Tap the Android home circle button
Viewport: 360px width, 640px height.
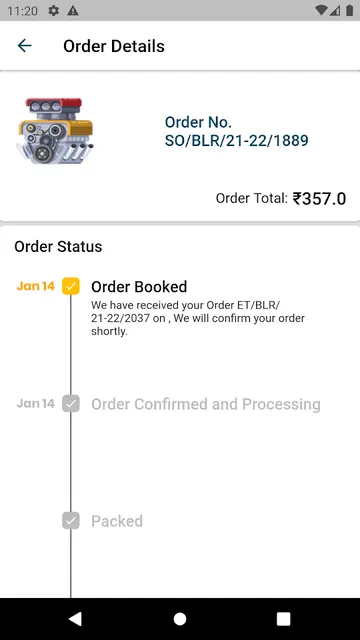pyautogui.click(x=180, y=619)
